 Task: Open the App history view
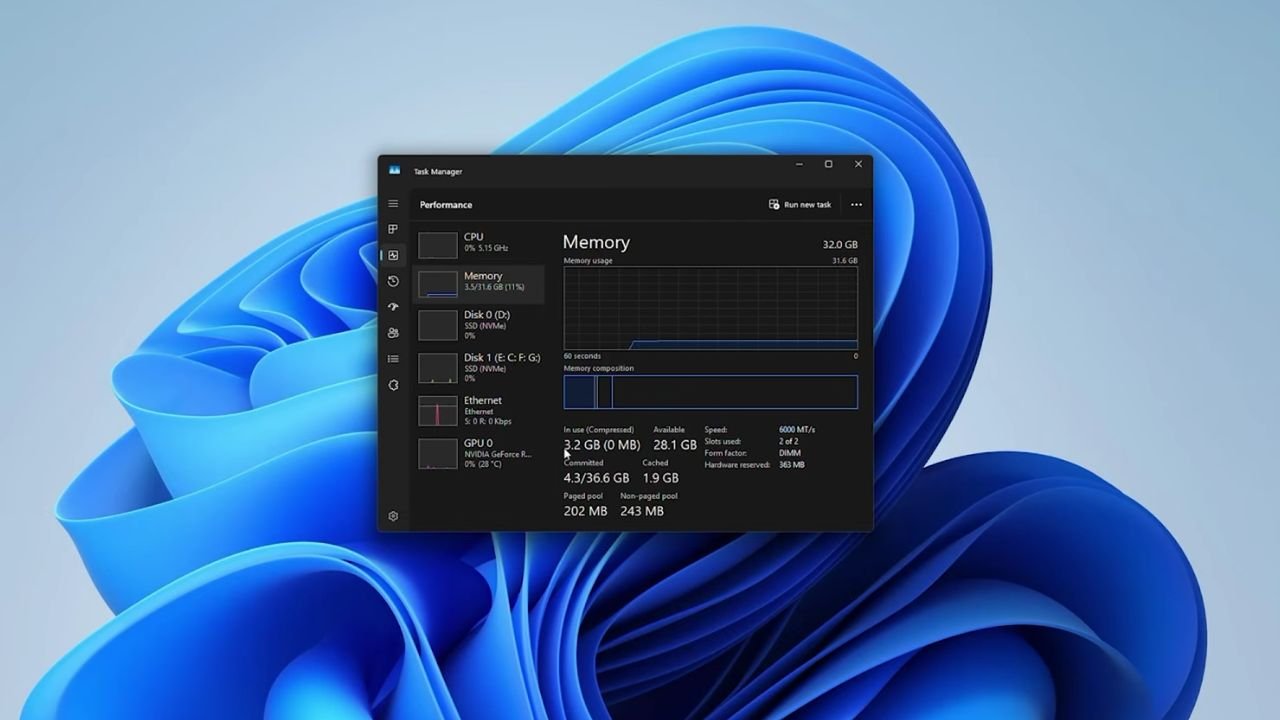pos(393,281)
